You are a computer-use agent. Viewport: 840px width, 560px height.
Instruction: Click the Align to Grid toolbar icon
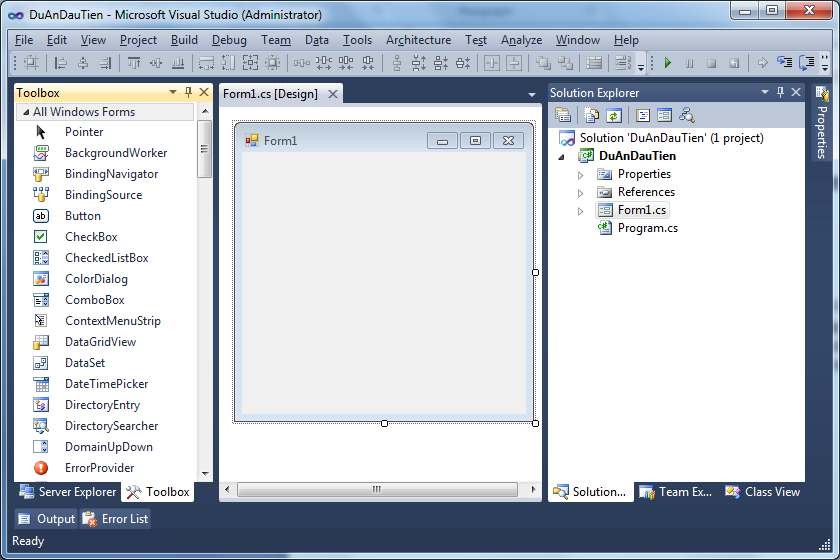[31, 63]
